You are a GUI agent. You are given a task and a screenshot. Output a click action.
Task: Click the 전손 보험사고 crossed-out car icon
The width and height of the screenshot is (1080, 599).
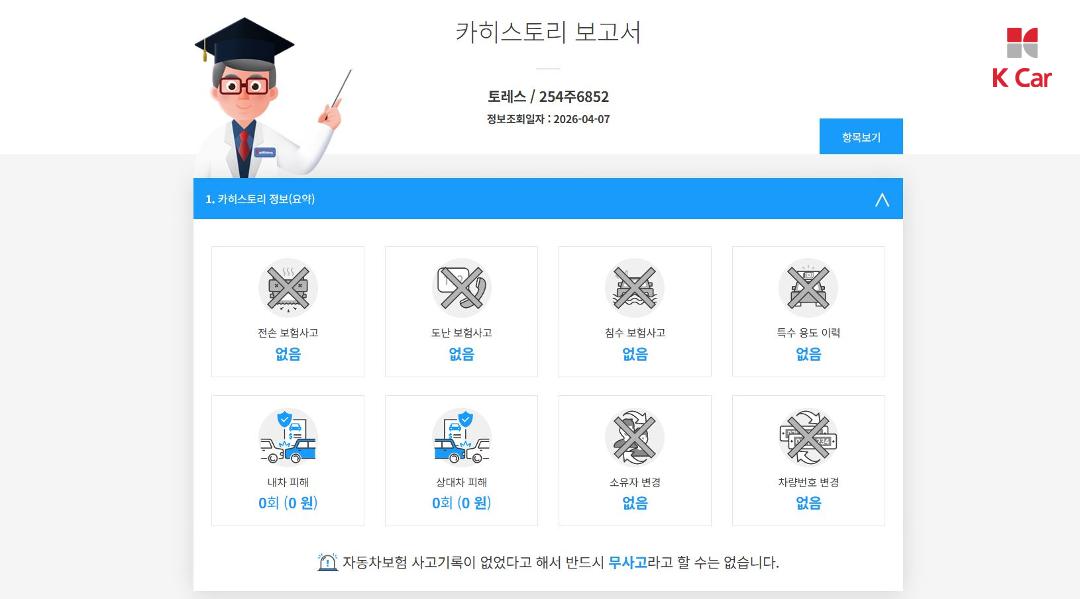point(288,288)
